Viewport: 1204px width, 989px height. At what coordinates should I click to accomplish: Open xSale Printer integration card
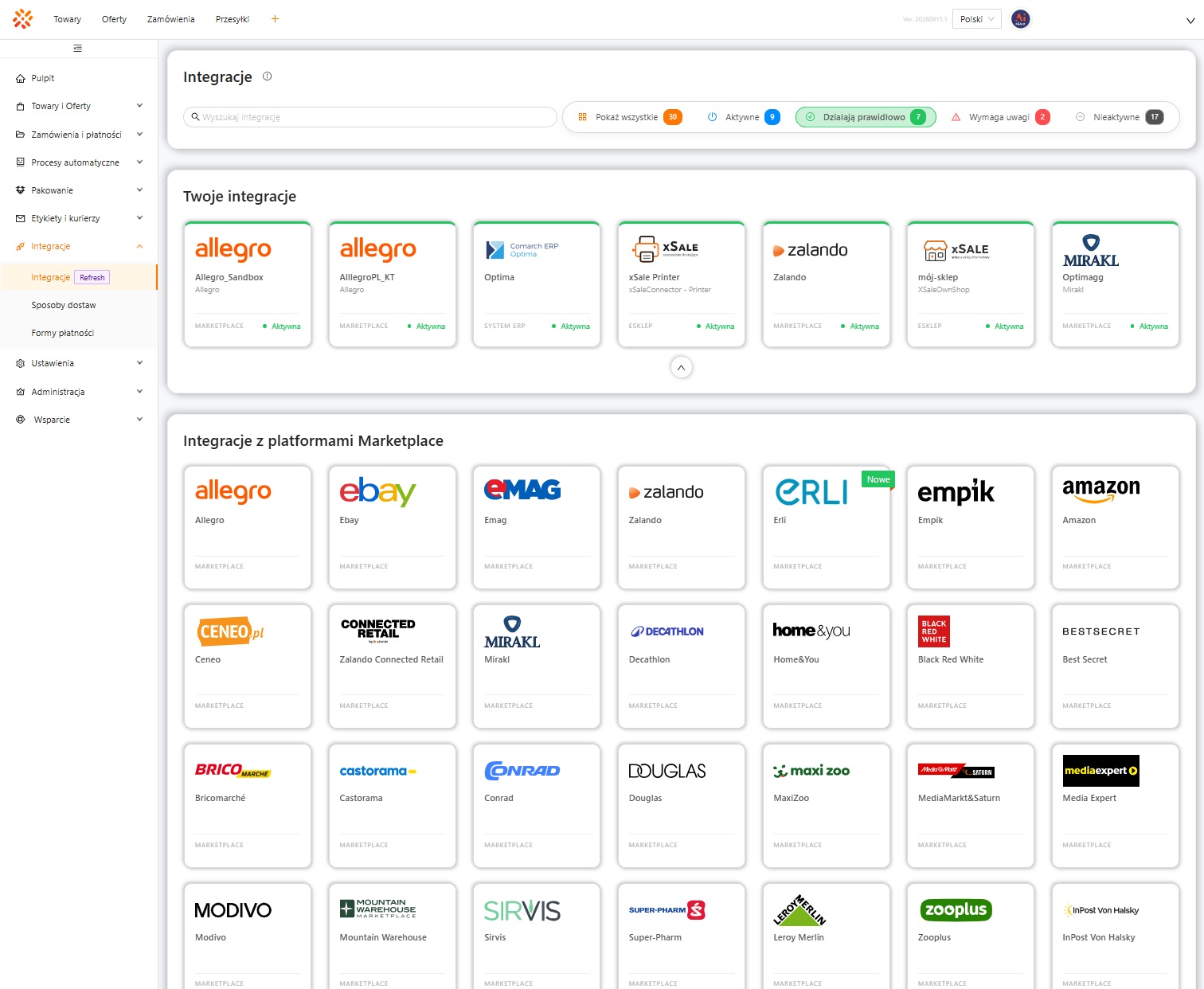[x=682, y=284]
